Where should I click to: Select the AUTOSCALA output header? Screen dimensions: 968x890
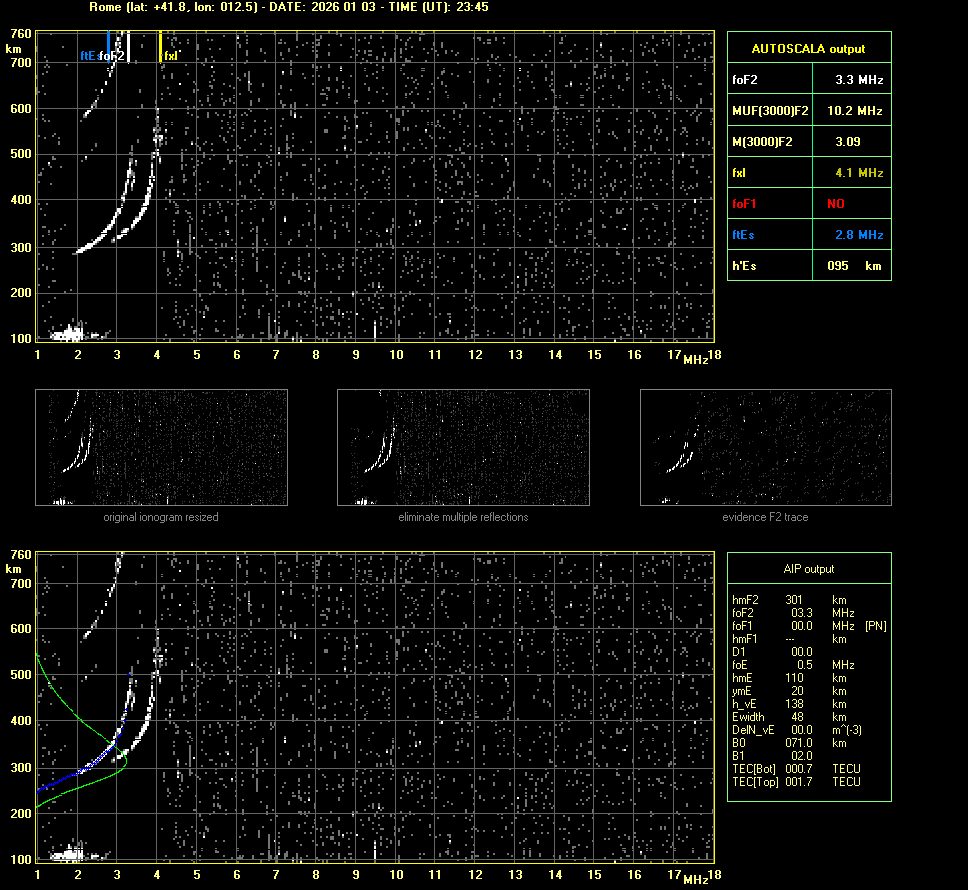pos(808,48)
